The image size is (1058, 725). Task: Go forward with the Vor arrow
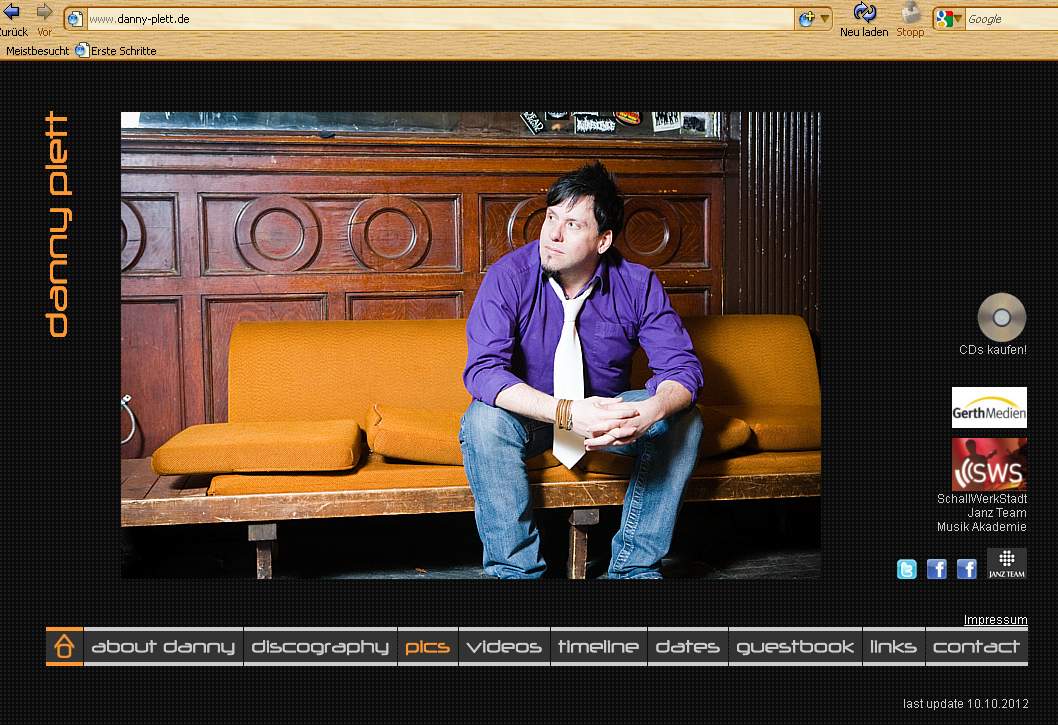click(x=45, y=11)
